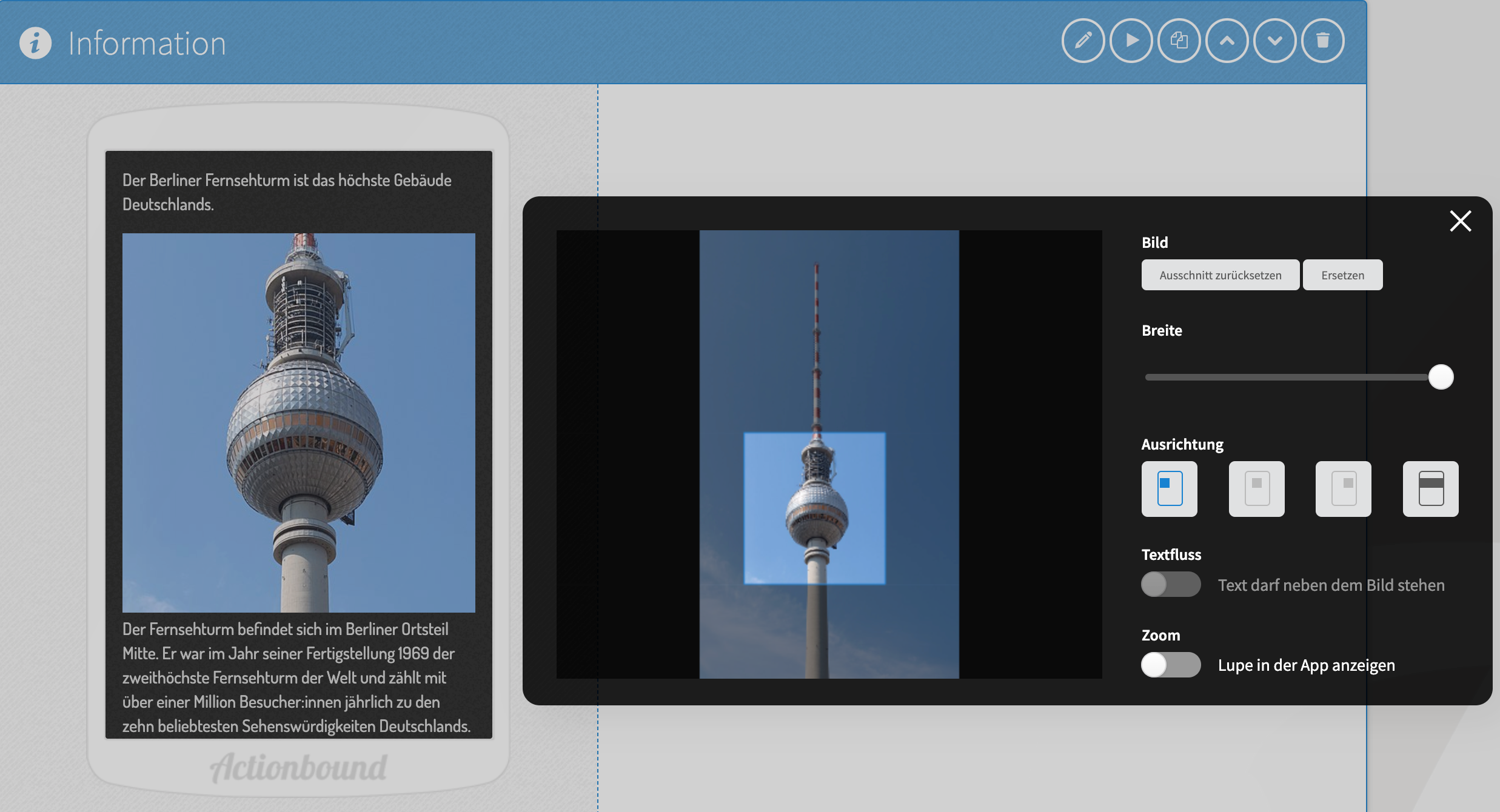
Task: Click the Ersetzen button
Action: (x=1343, y=275)
